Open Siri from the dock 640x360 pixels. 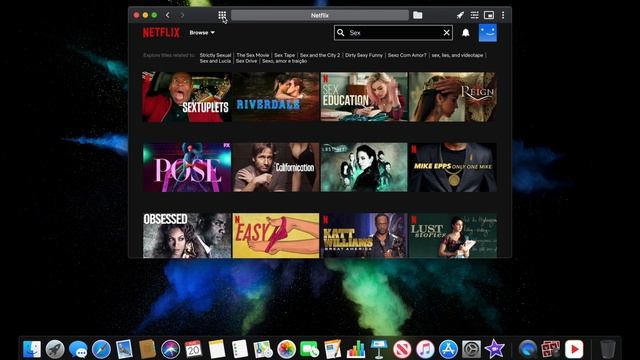coord(170,349)
